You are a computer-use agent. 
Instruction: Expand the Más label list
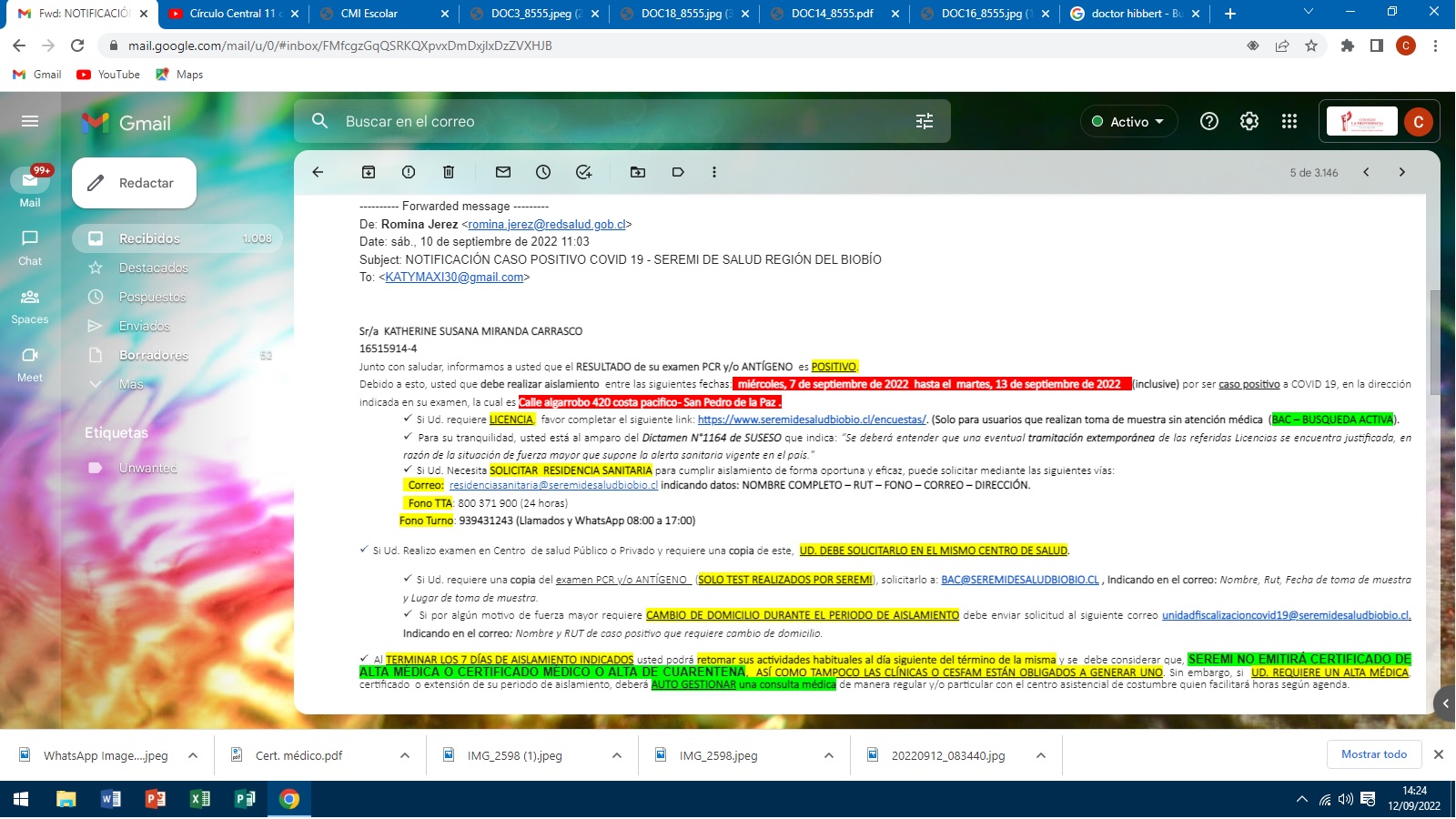click(131, 384)
